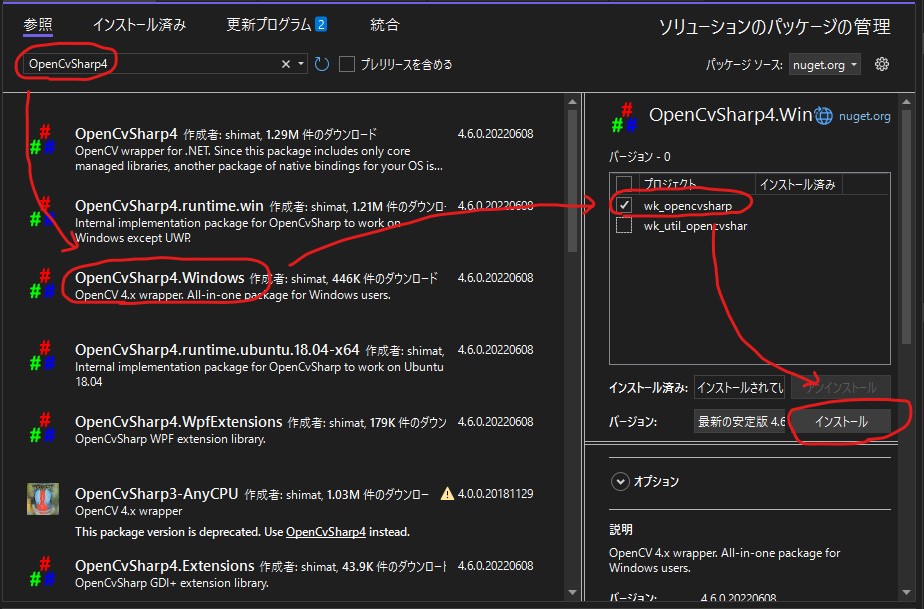Uncheck the wk_opencvsharp project checkbox
Screen dimensions: 924x609
tap(623, 205)
